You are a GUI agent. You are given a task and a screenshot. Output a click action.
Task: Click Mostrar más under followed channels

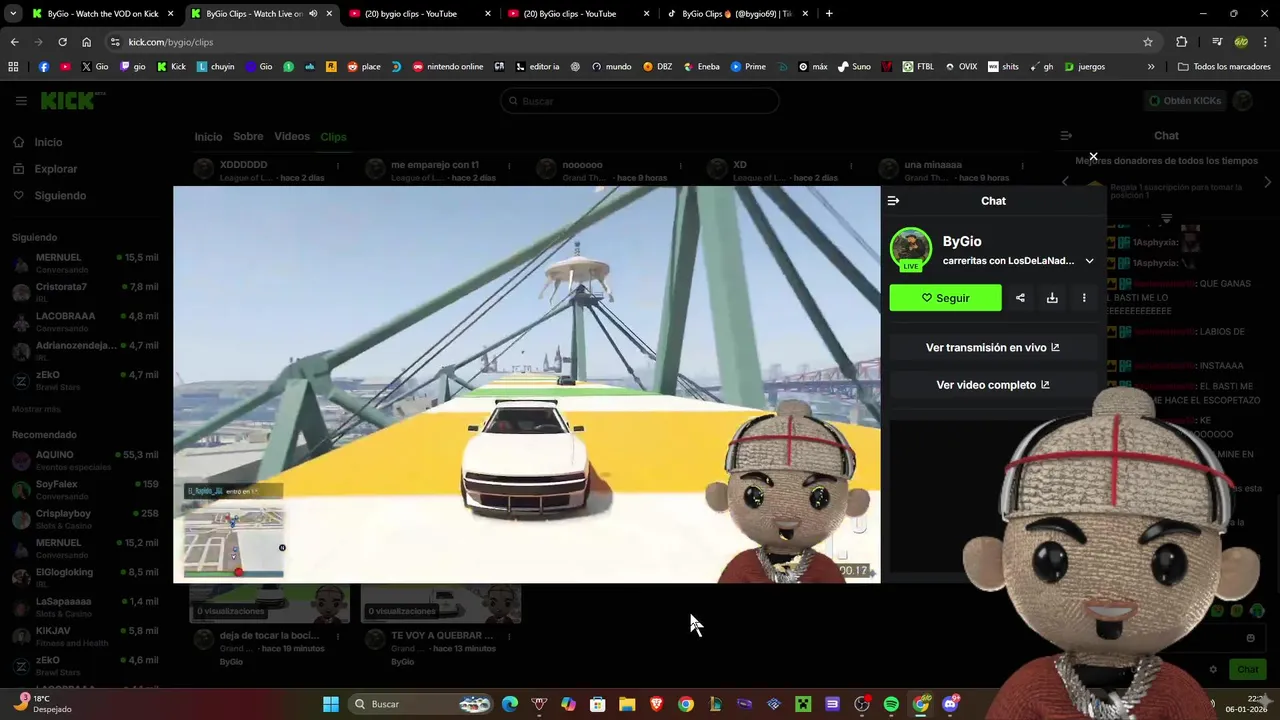(x=36, y=409)
